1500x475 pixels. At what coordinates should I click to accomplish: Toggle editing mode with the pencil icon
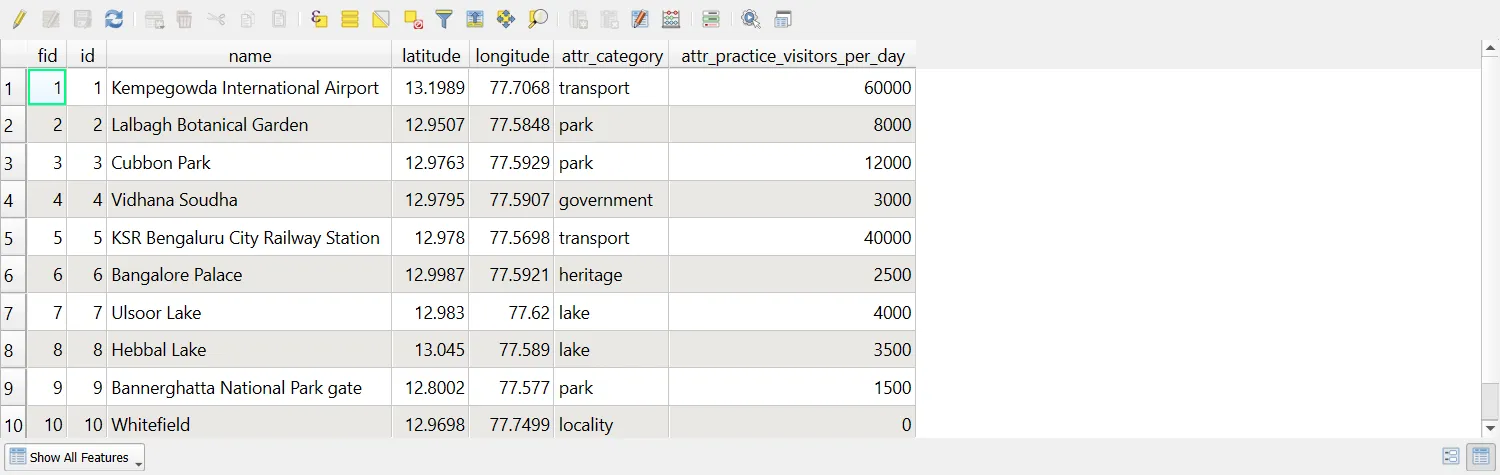[19, 19]
